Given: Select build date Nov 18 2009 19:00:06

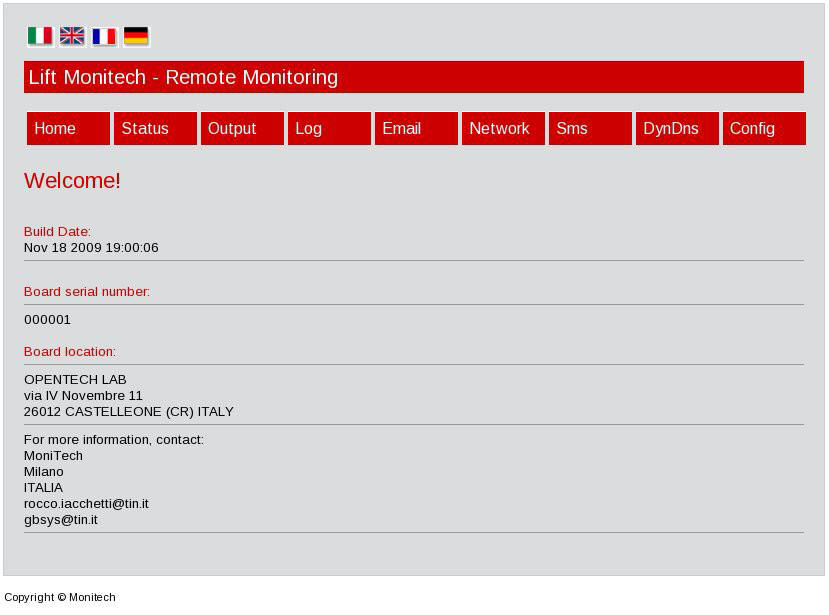Looking at the screenshot, I should click(91, 247).
